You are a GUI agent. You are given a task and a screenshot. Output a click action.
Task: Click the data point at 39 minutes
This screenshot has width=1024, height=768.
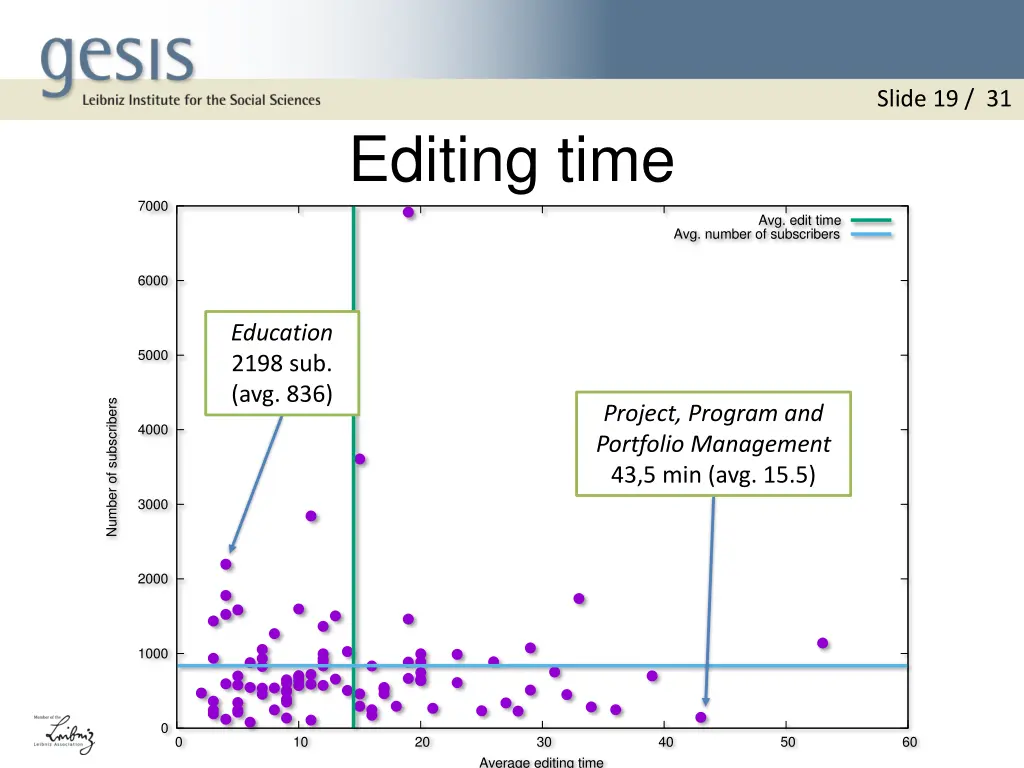(x=652, y=676)
